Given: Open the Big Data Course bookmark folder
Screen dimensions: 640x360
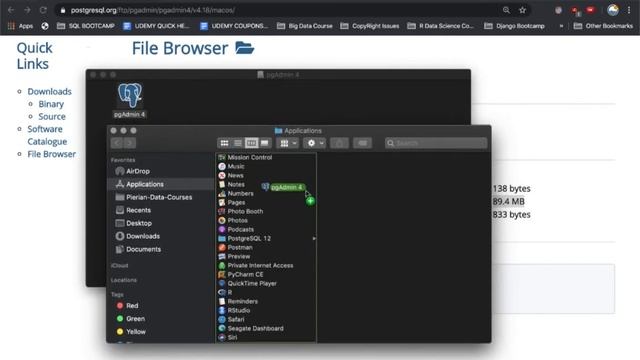Looking at the screenshot, I should click(x=304, y=26).
